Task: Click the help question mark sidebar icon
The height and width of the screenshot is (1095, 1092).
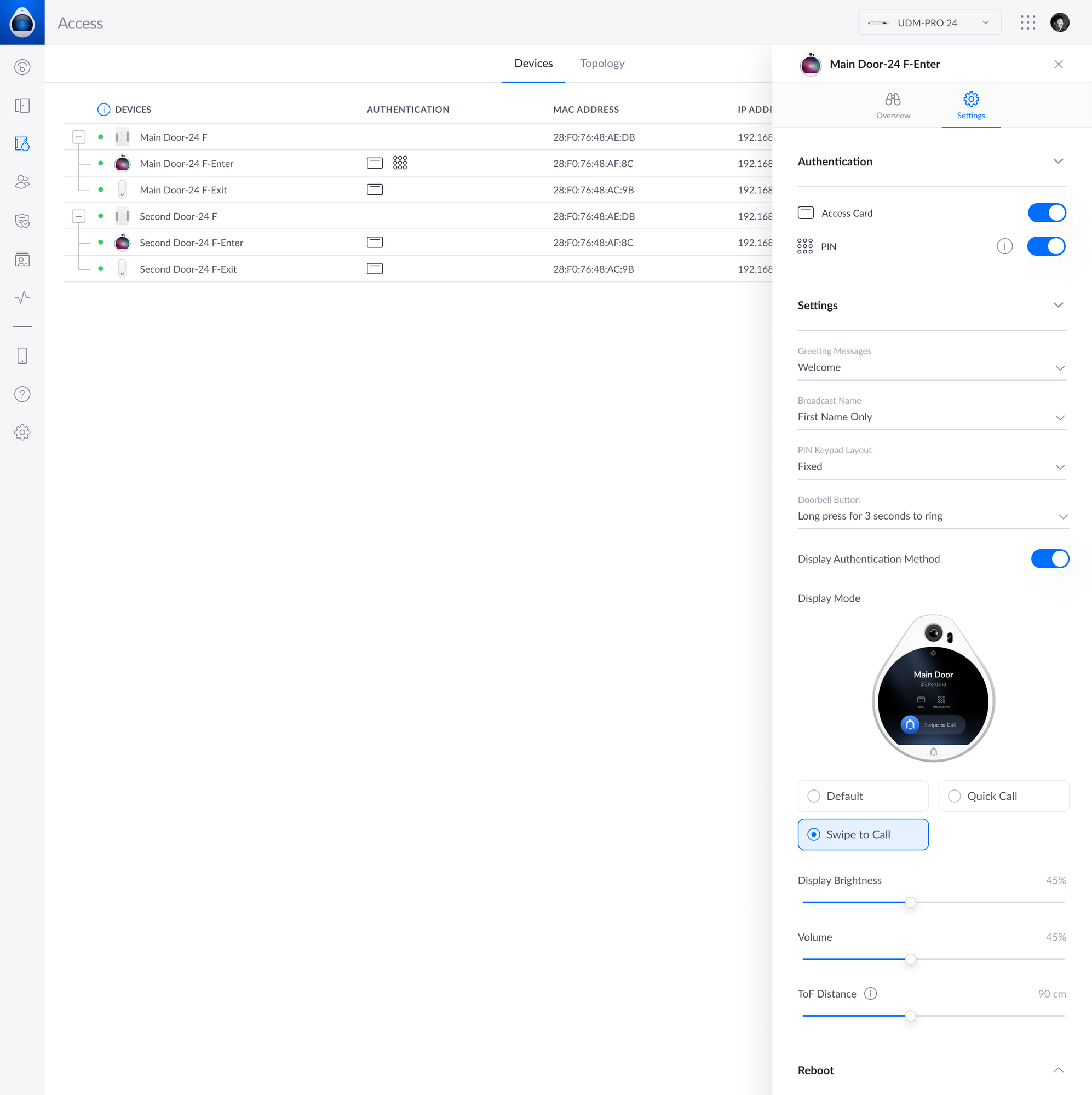Action: pos(22,394)
